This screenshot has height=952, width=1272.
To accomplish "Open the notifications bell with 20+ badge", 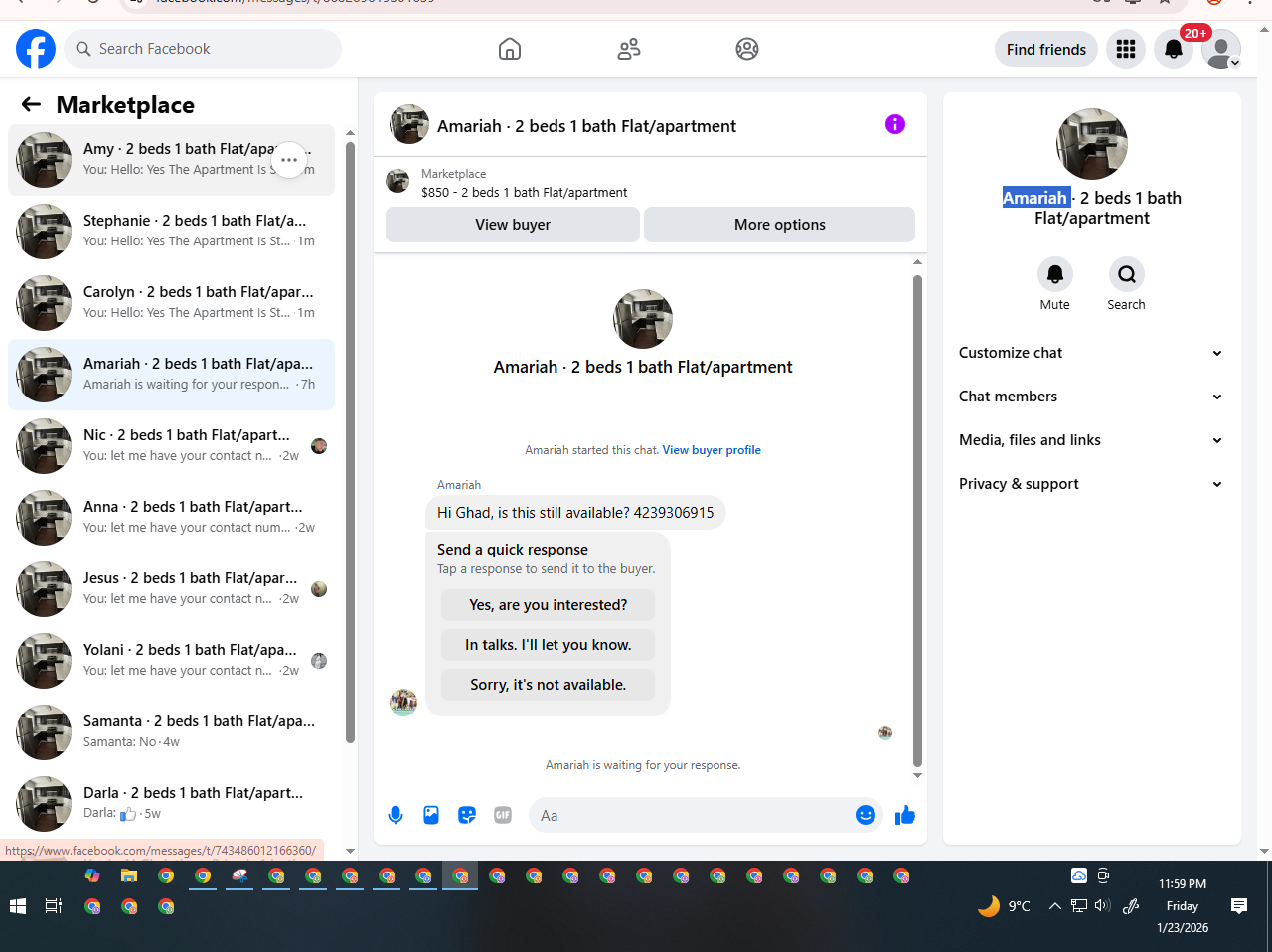I will point(1174,49).
